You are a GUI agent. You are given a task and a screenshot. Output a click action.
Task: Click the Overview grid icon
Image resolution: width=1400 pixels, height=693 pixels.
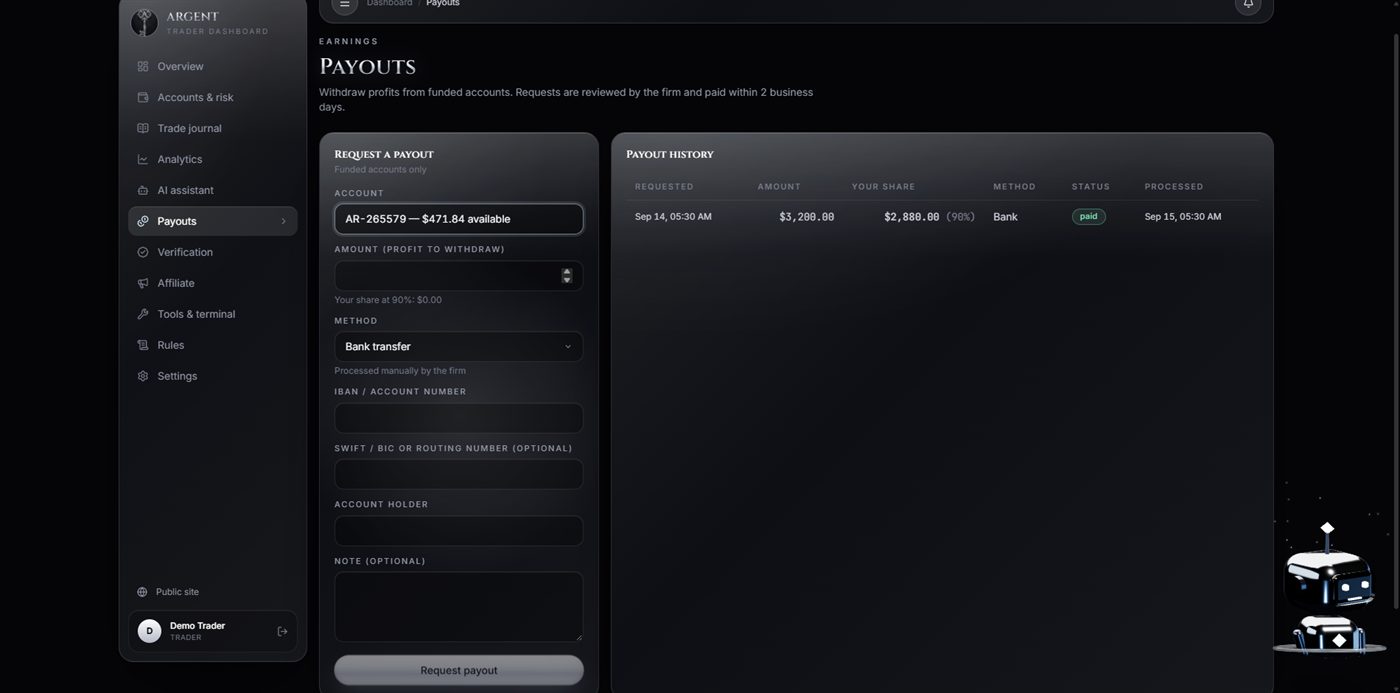tap(143, 66)
